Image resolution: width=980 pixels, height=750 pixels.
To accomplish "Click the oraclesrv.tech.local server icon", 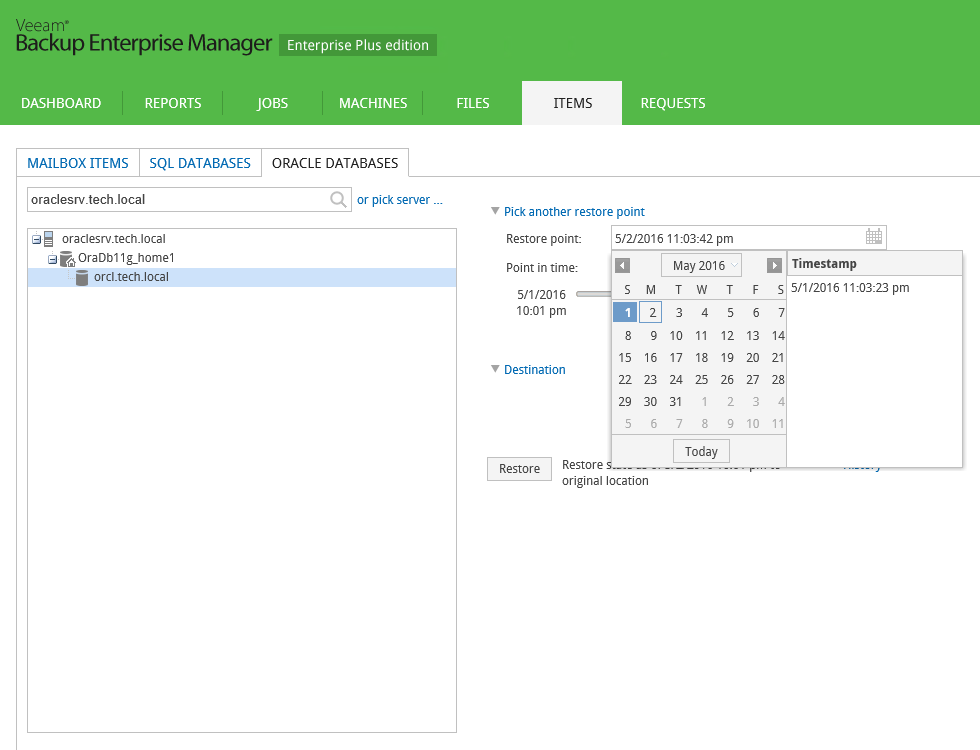I will click(x=49, y=239).
